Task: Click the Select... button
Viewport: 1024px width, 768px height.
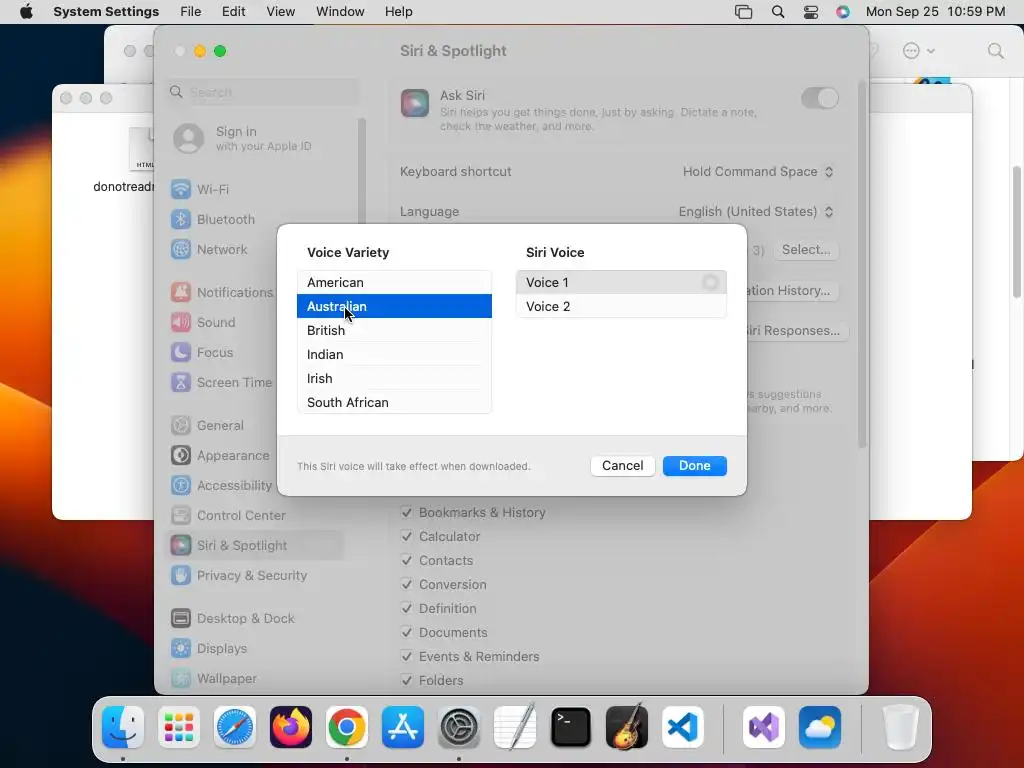Action: tap(806, 249)
